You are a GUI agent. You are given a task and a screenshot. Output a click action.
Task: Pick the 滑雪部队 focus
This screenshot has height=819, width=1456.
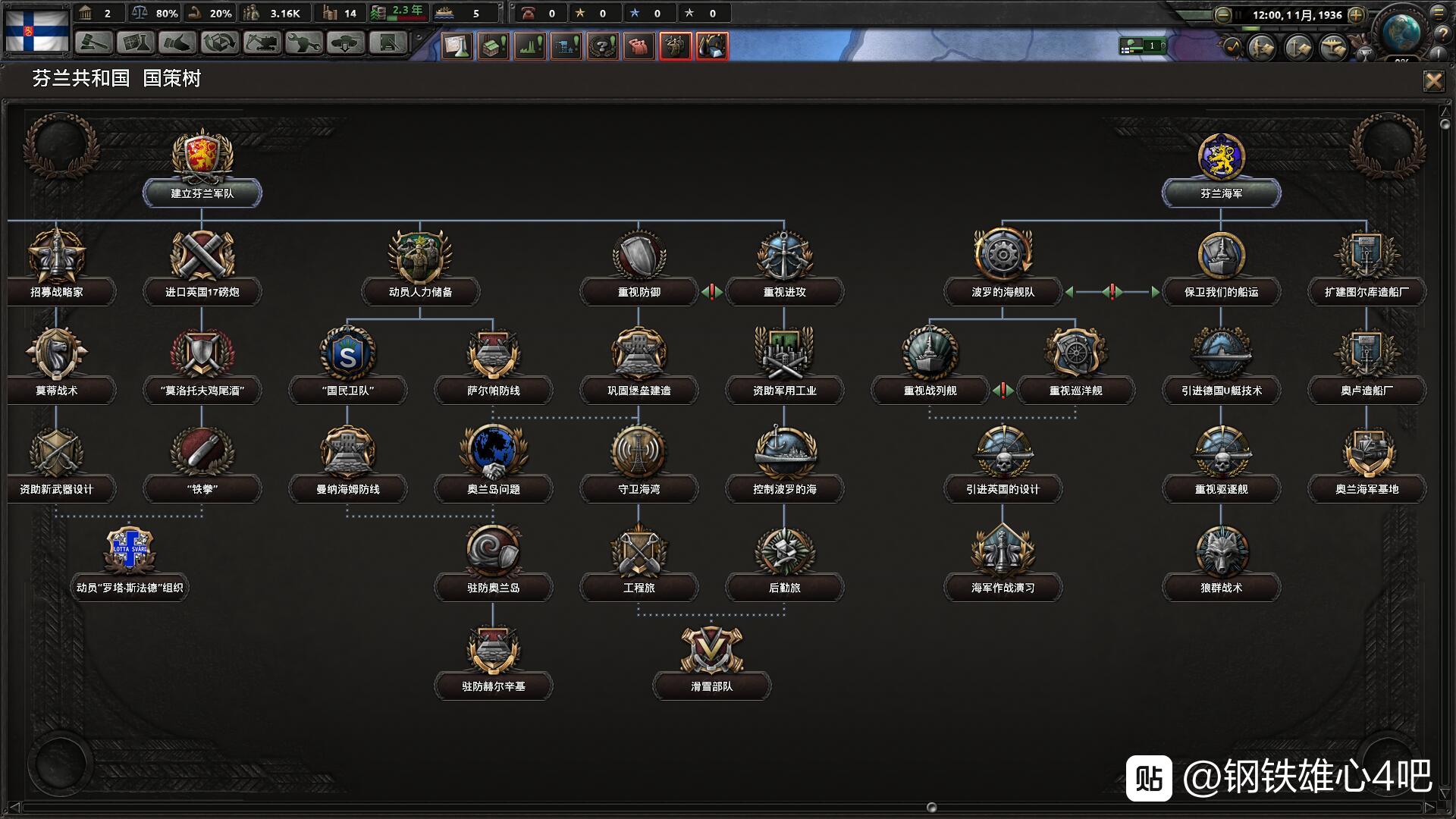point(711,661)
